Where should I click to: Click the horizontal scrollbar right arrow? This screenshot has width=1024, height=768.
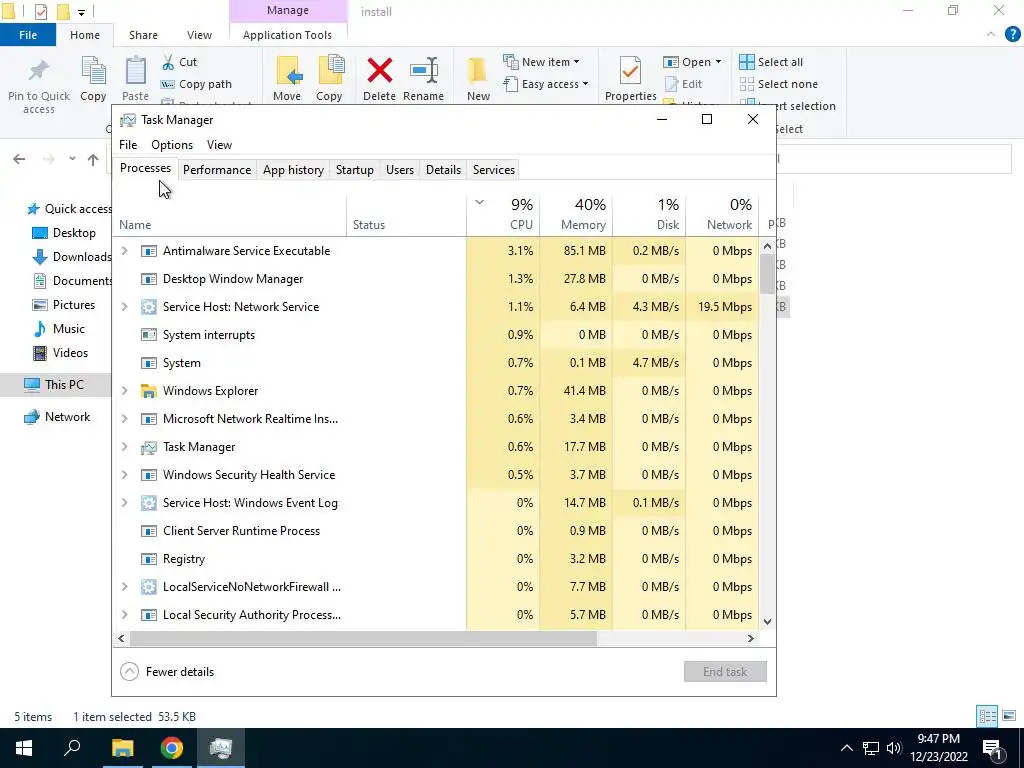(x=751, y=639)
